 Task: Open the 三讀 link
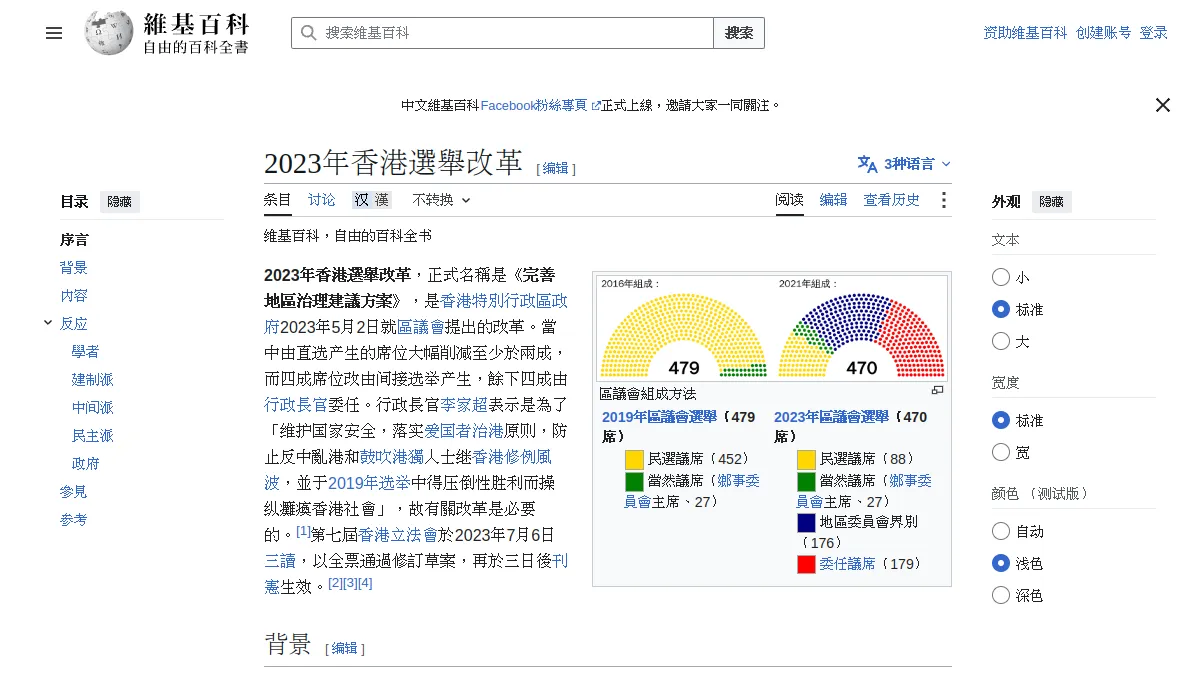point(280,561)
